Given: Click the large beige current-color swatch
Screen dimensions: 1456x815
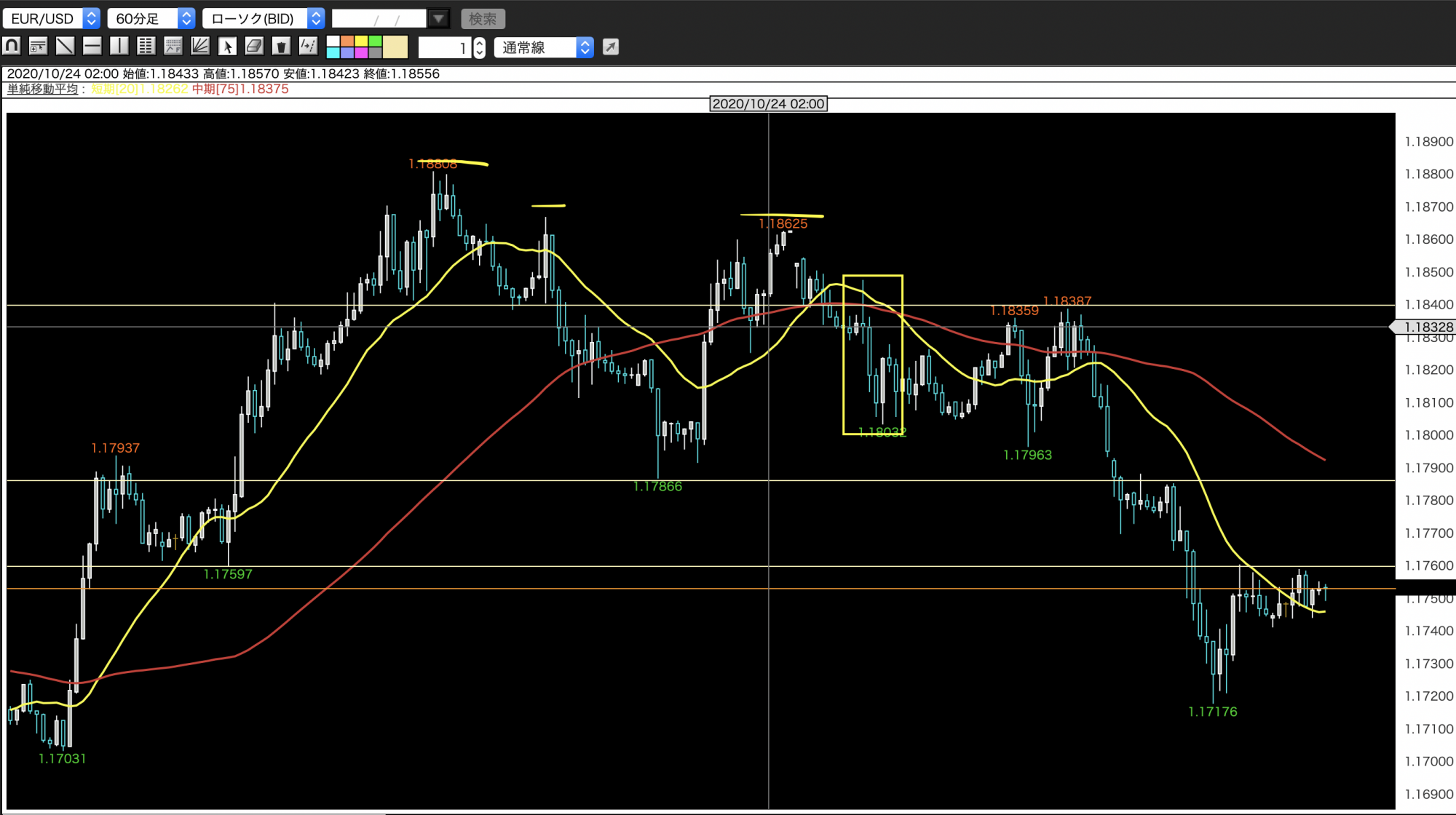Looking at the screenshot, I should 395,47.
